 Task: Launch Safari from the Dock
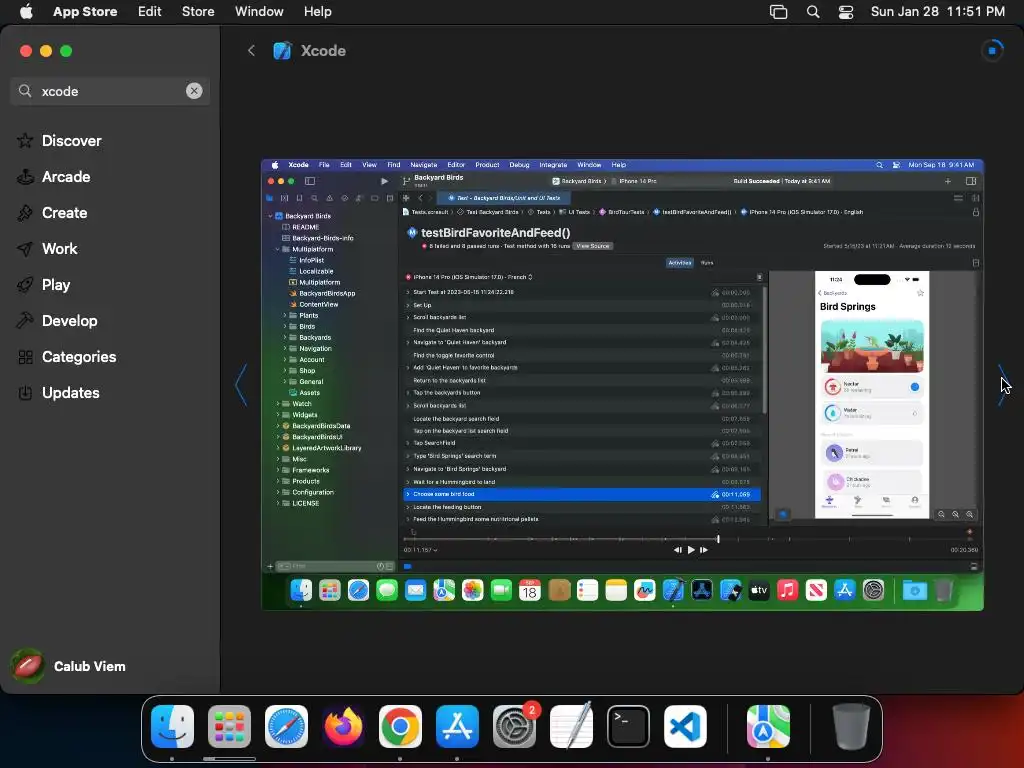(x=286, y=726)
